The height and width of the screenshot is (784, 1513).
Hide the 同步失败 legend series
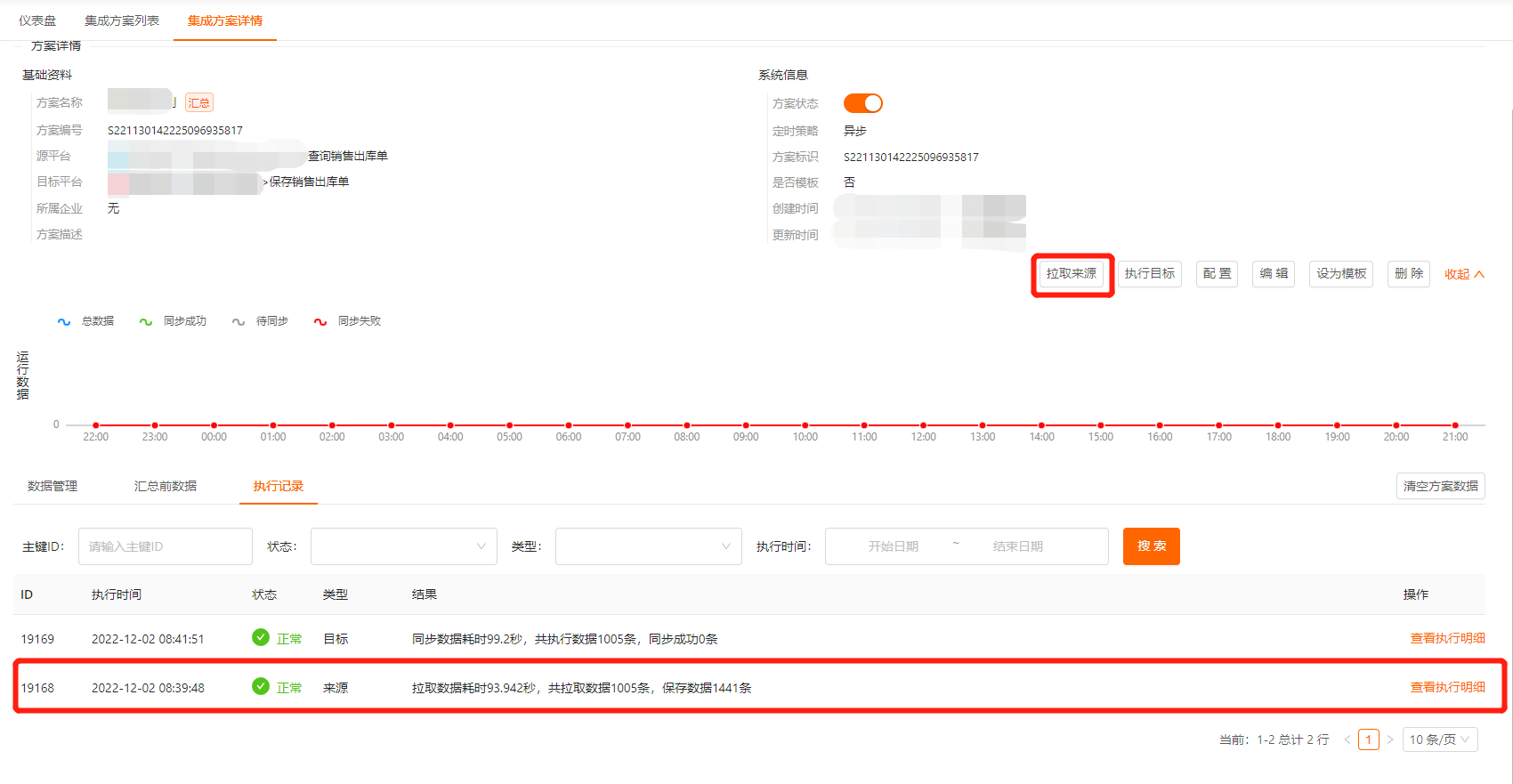click(348, 321)
